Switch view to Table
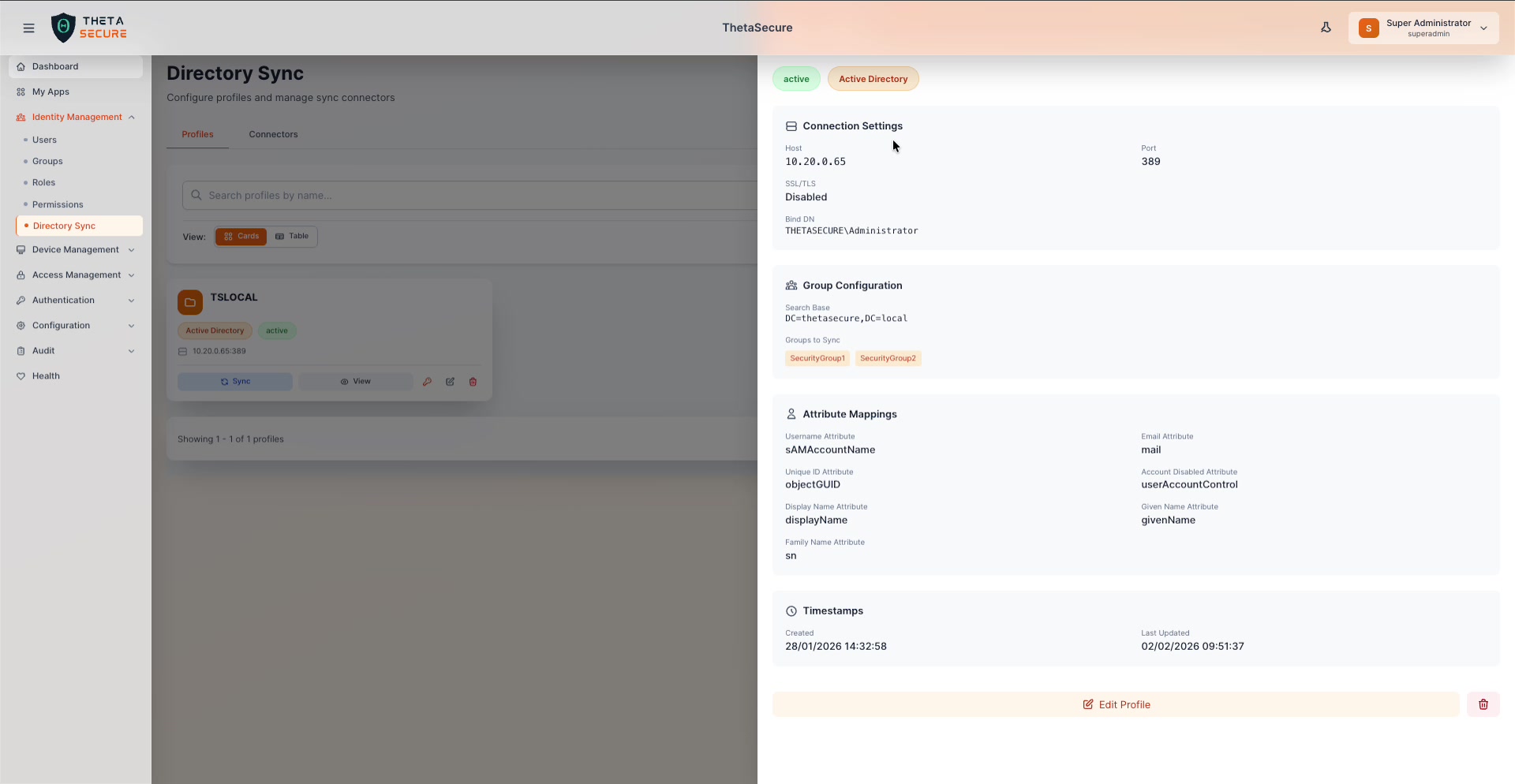Screen dimensions: 1515x784 (x=292, y=237)
